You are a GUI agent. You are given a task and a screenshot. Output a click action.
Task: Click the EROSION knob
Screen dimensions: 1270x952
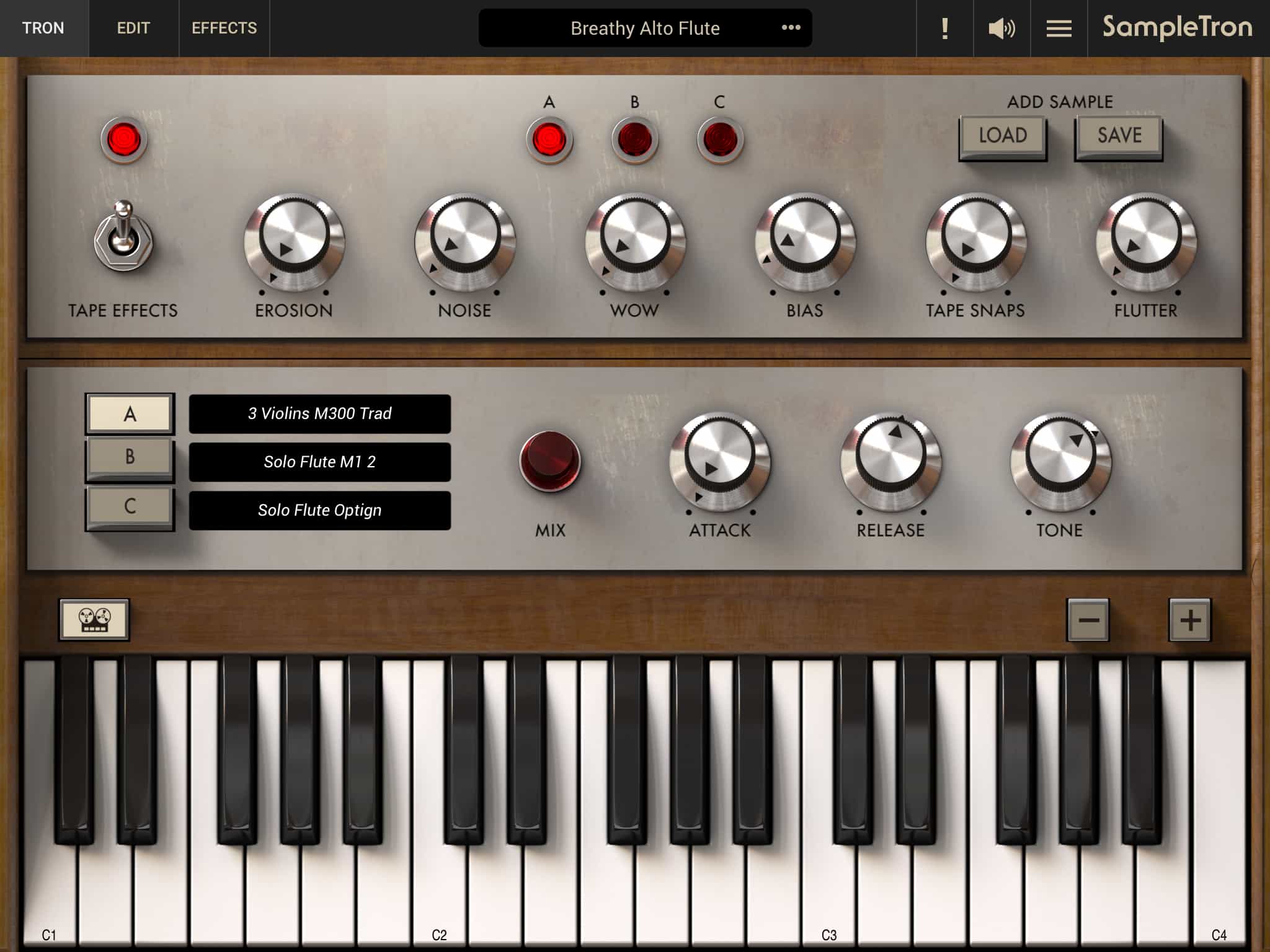(294, 242)
